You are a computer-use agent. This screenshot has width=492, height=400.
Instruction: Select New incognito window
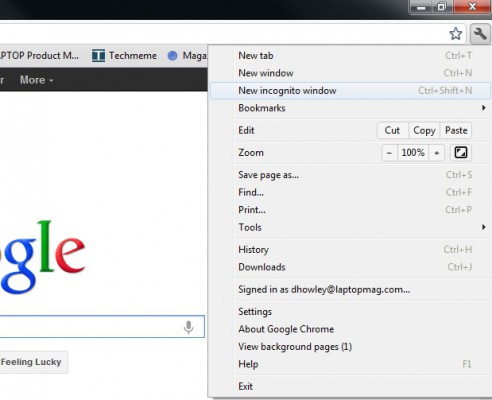[x=350, y=91]
